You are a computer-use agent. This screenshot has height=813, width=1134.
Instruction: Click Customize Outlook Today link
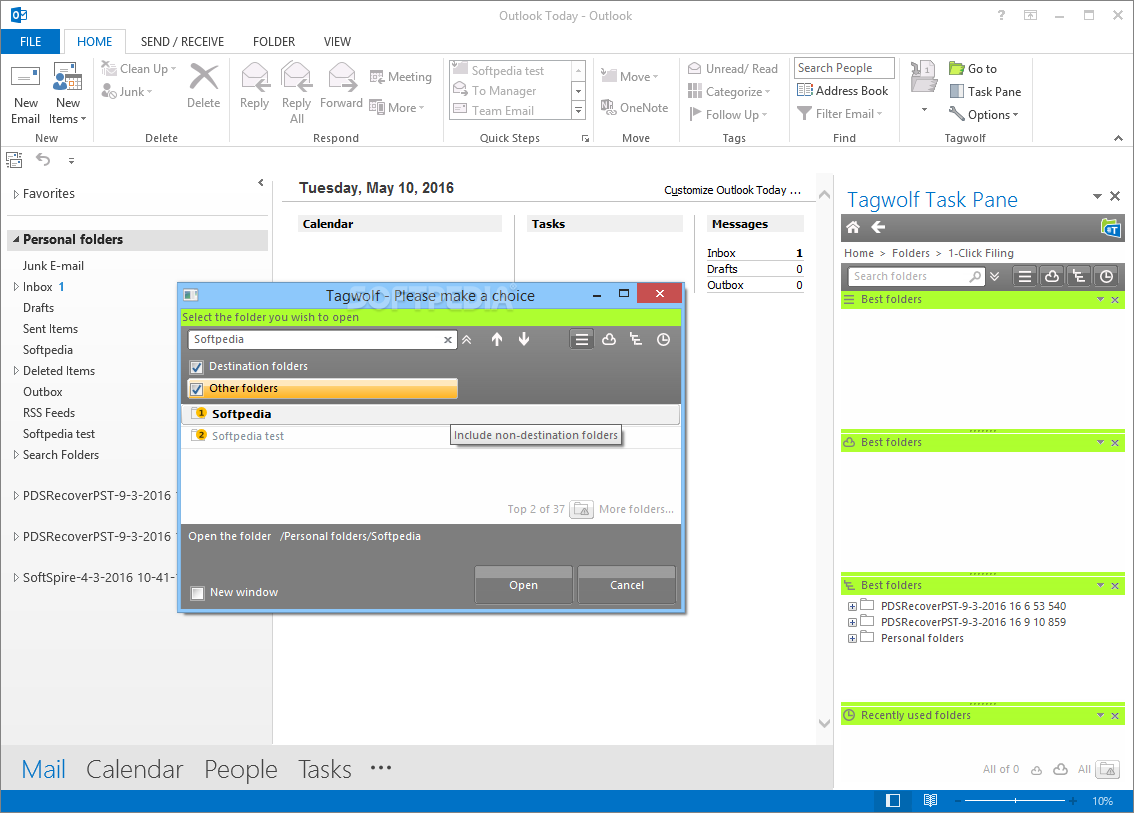(733, 190)
